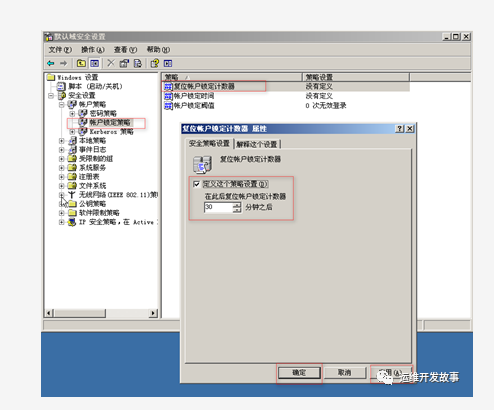Switch to the 安全策略设置 tab
Image resolution: width=494 pixels, height=410 pixels.
[x=209, y=144]
